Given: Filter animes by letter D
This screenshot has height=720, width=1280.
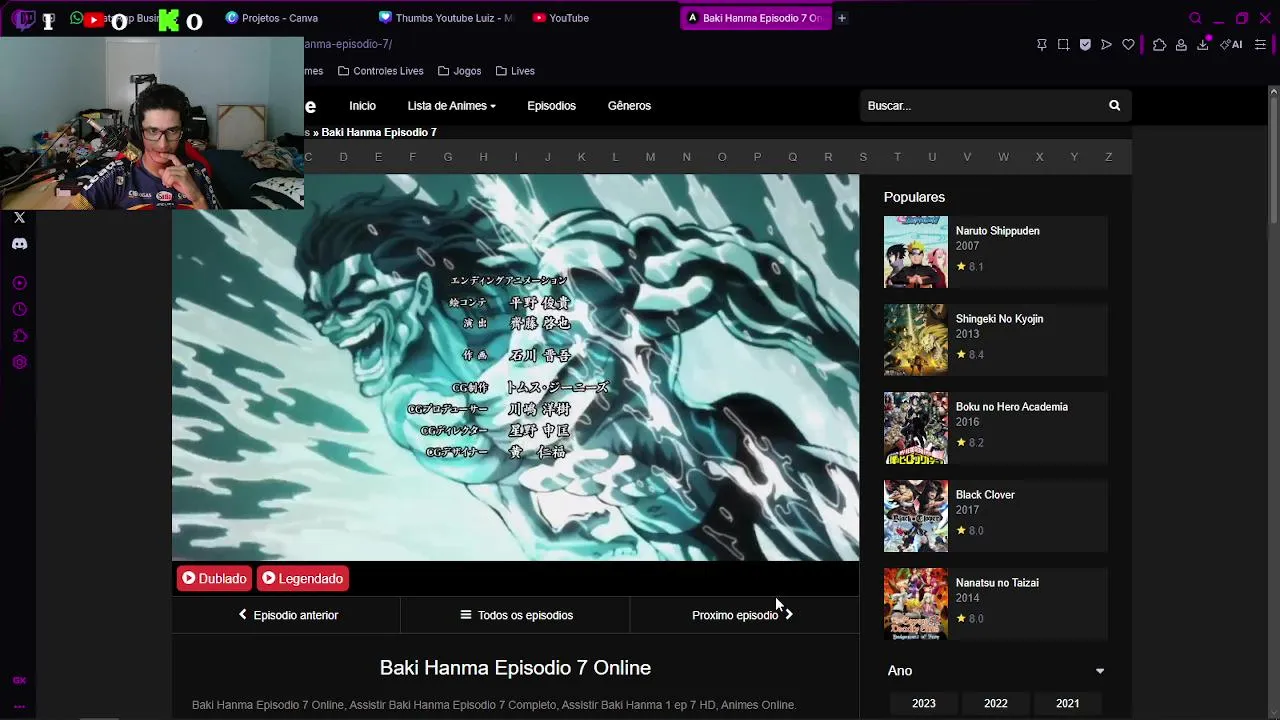Looking at the screenshot, I should 343,157.
